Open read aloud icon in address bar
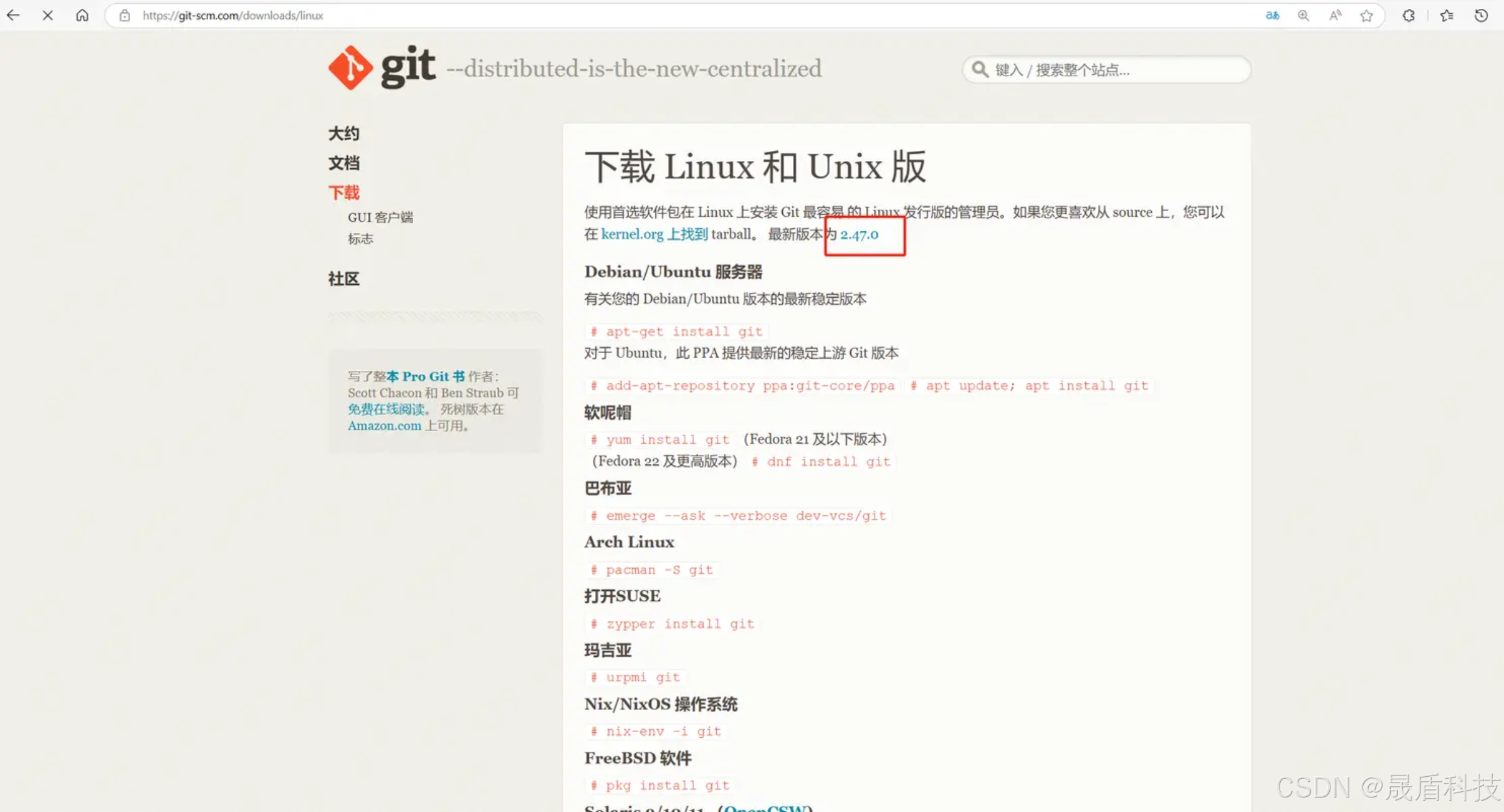Screen dimensions: 1504x812 coord(1335,16)
